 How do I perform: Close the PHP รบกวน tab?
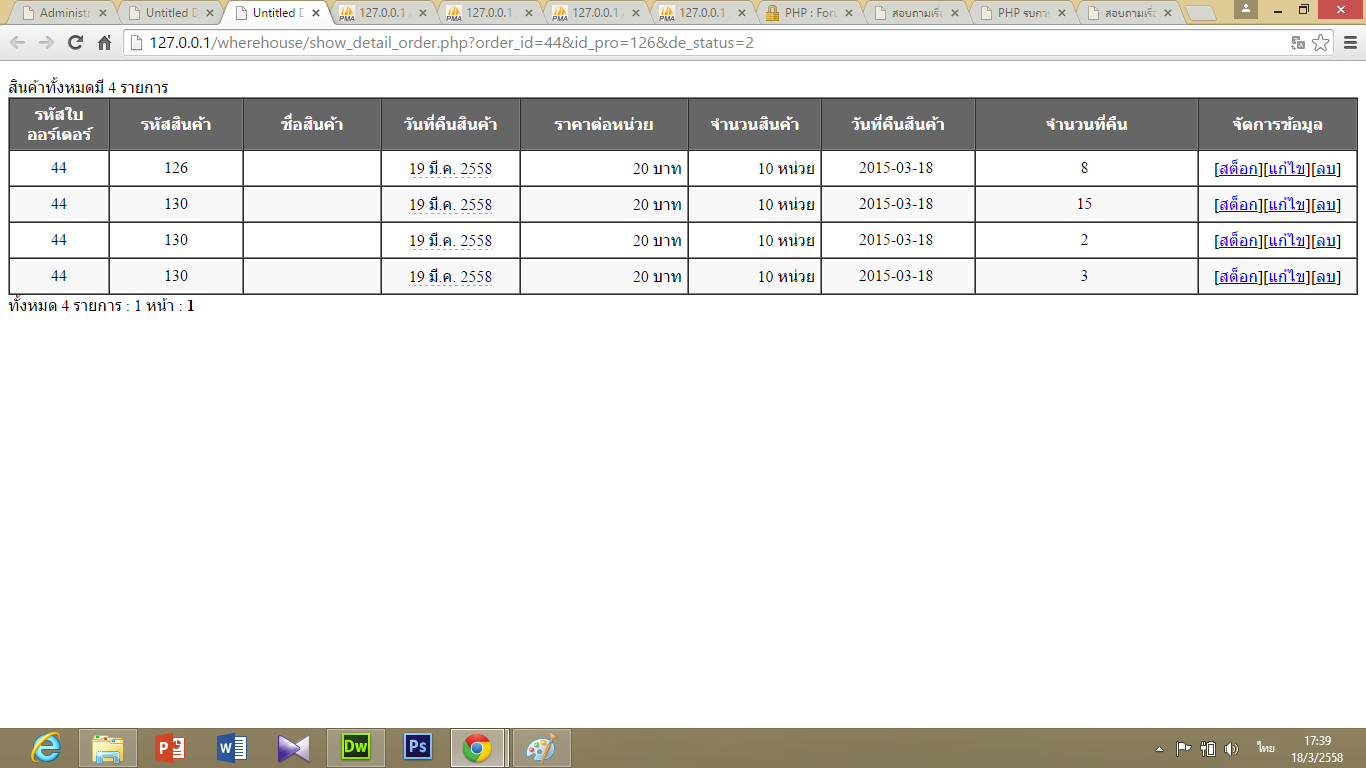[x=1063, y=13]
